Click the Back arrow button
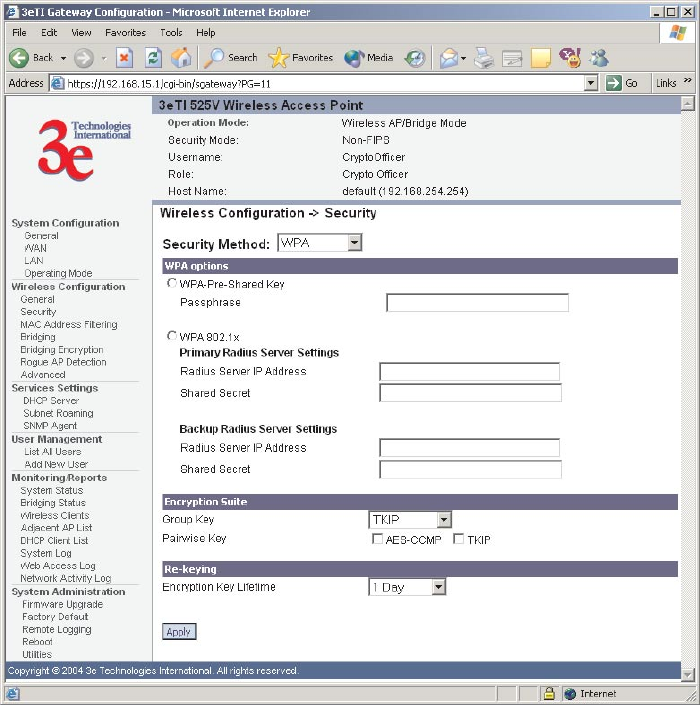Viewport: 700px width, 705px height. click(19, 58)
